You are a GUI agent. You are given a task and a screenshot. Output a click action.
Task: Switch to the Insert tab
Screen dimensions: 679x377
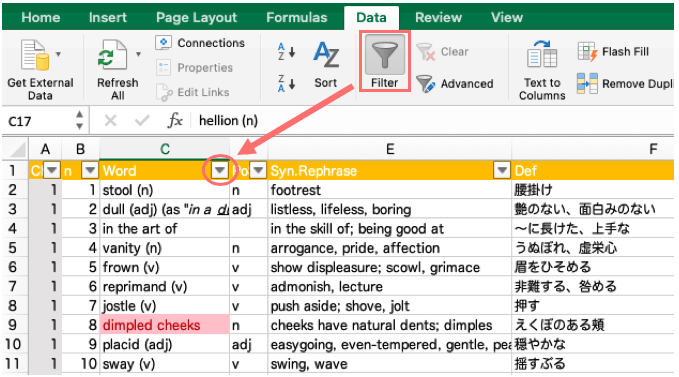(108, 18)
